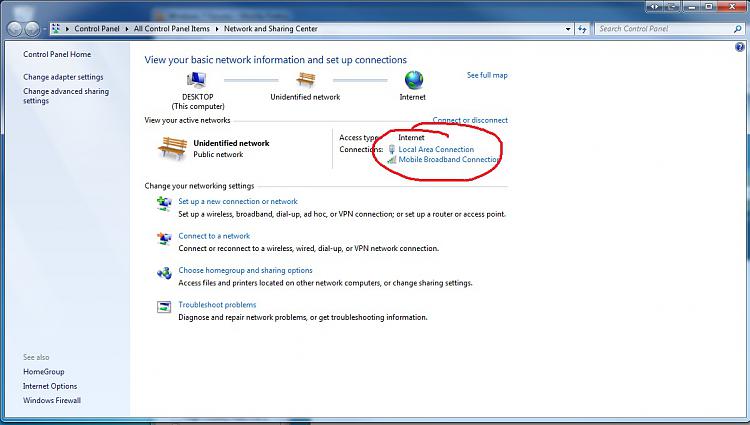Expand the arrow after All Control Panel Items
This screenshot has height=425, width=750.
pyautogui.click(x=217, y=29)
